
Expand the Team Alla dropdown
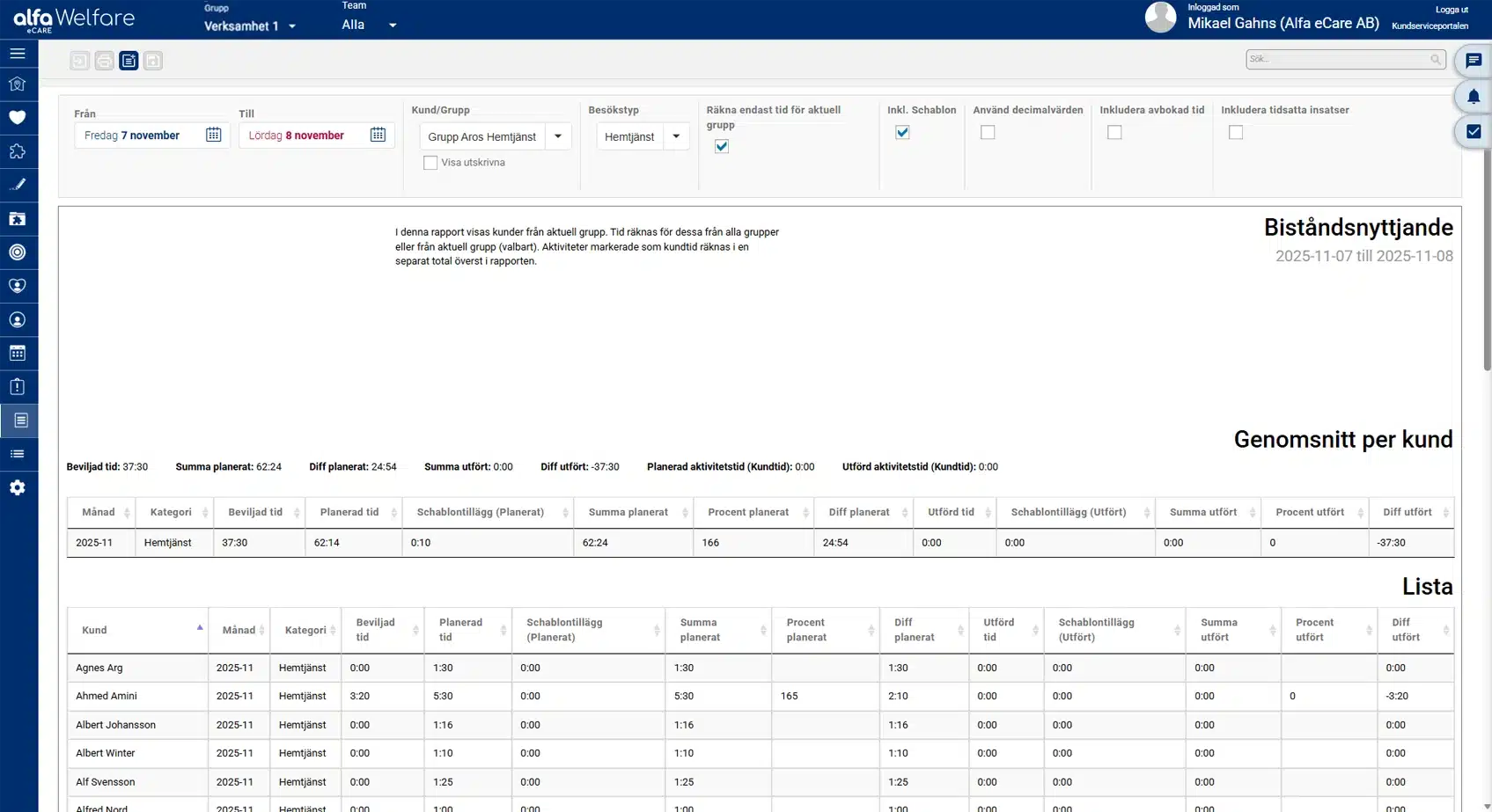click(392, 25)
